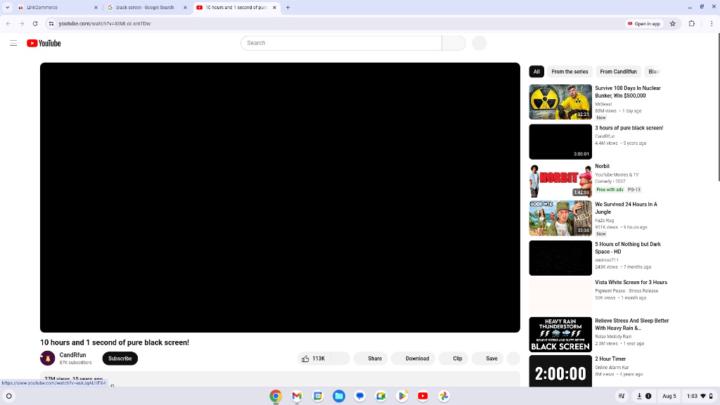Select the "All" filter chip

[536, 72]
